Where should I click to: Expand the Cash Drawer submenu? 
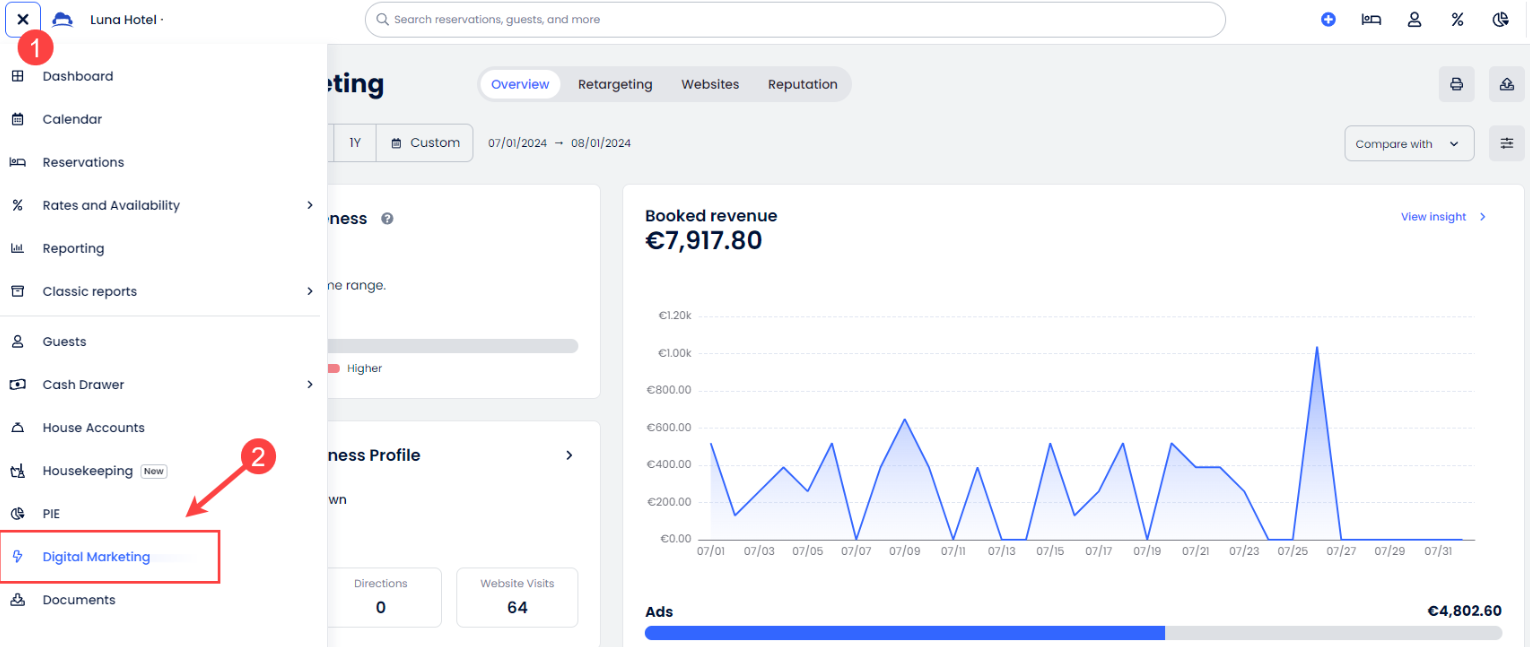[310, 384]
